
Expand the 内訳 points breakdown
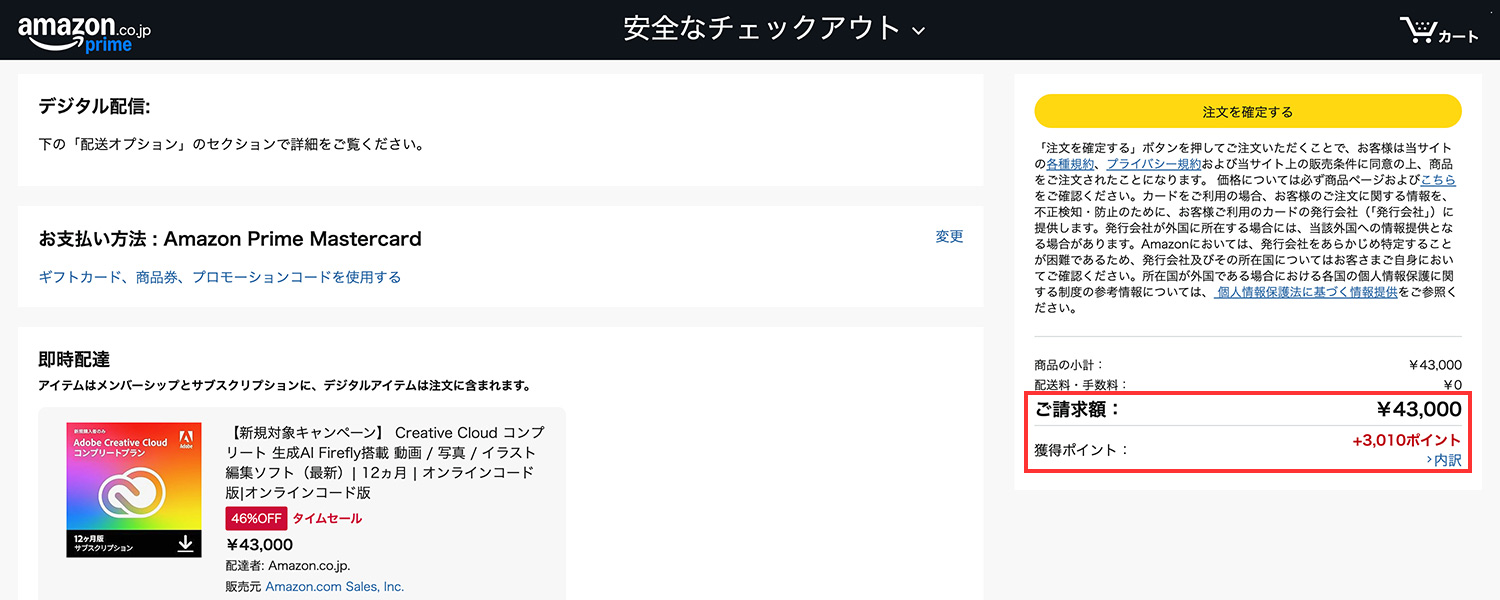tap(1444, 460)
